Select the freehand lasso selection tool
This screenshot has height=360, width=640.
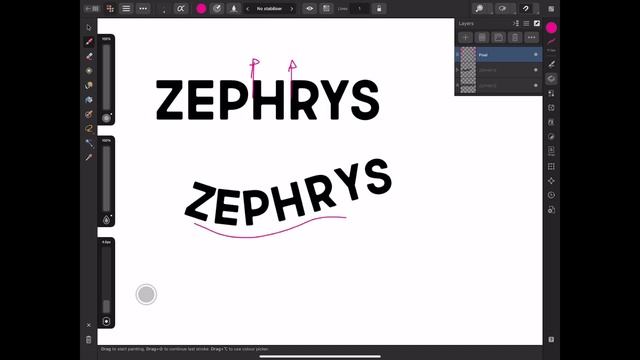[89, 129]
